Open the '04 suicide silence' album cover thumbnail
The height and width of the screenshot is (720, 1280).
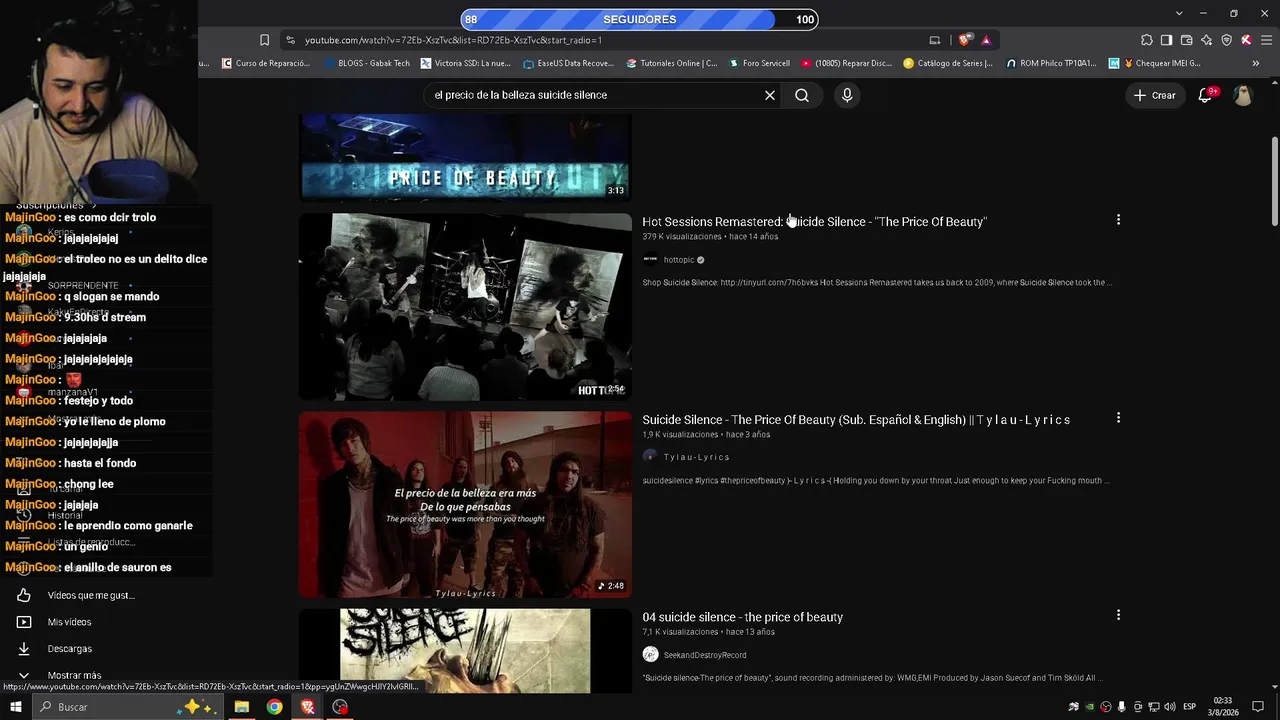(465, 651)
